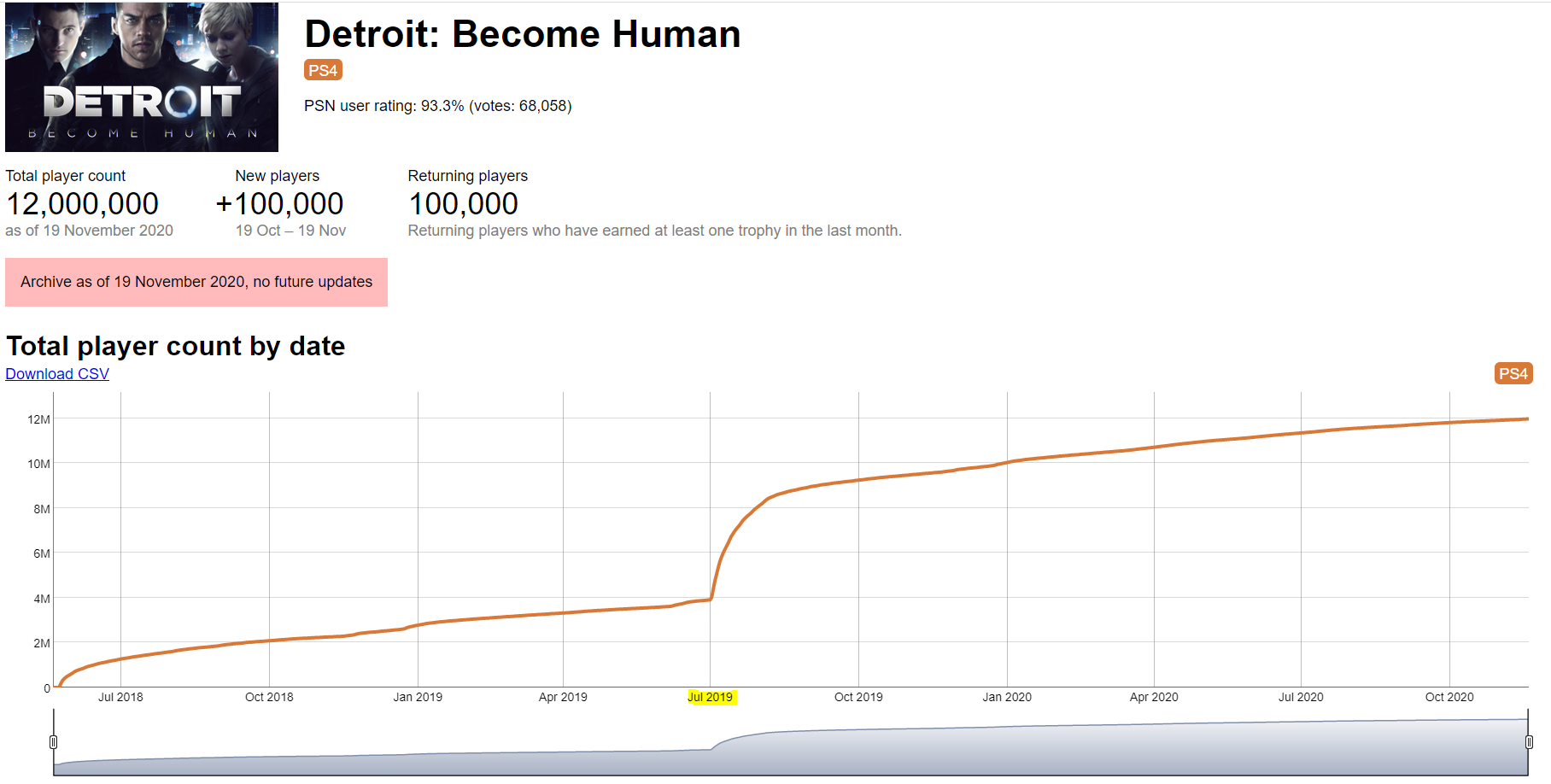The image size is (1551, 784).
Task: Click the 'New players' label
Action: [x=278, y=176]
